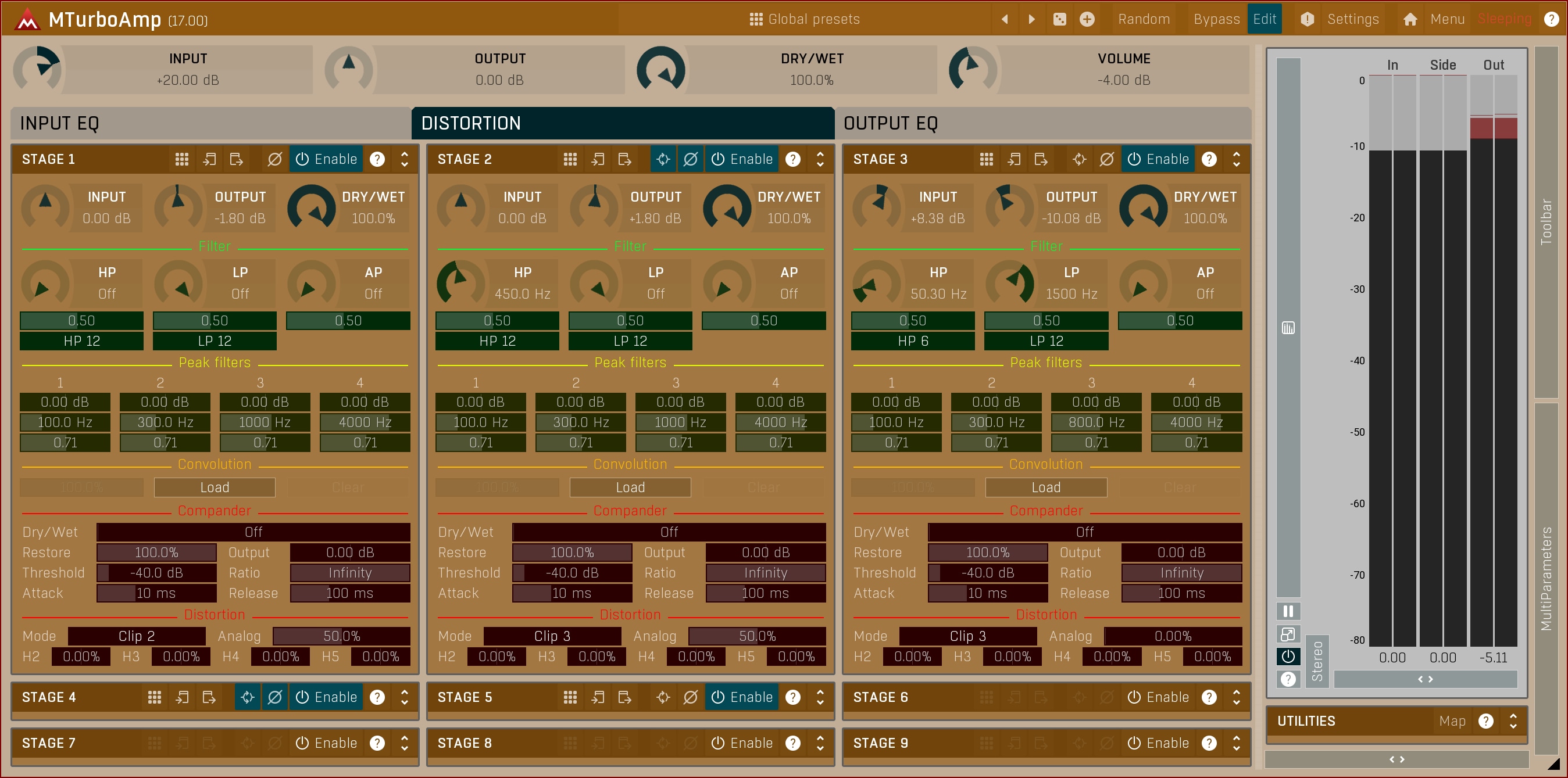
Task: Enable Stage 6
Action: click(1158, 697)
